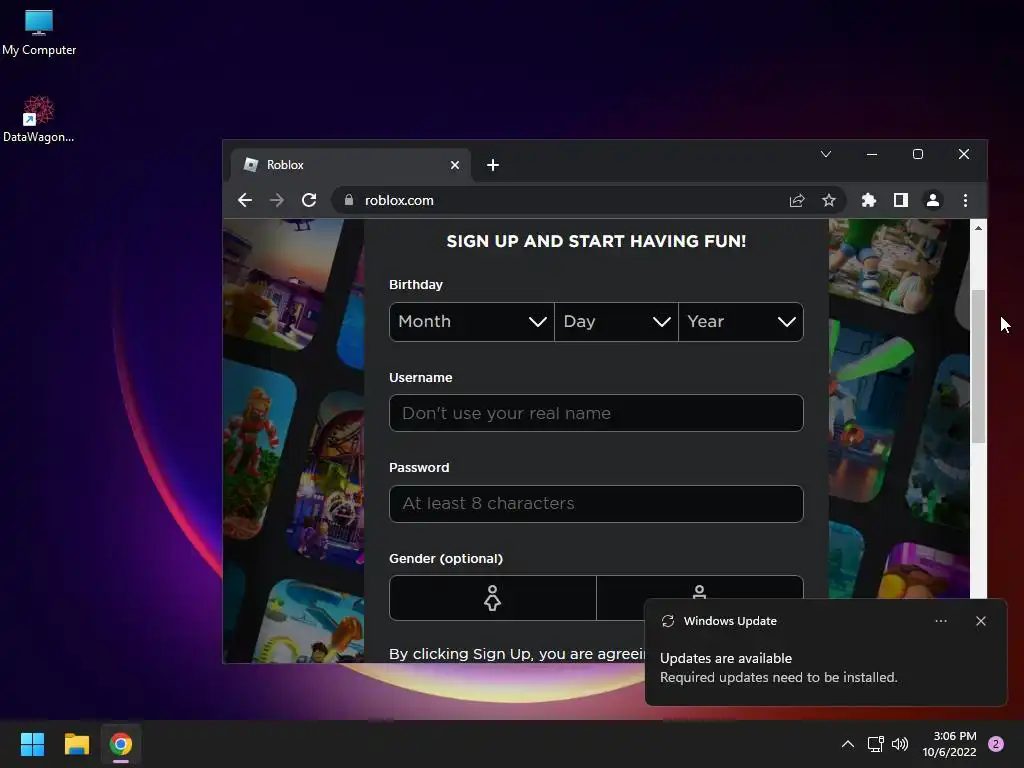Select the female gender option
Image resolution: width=1024 pixels, height=768 pixels.
pyautogui.click(x=492, y=598)
